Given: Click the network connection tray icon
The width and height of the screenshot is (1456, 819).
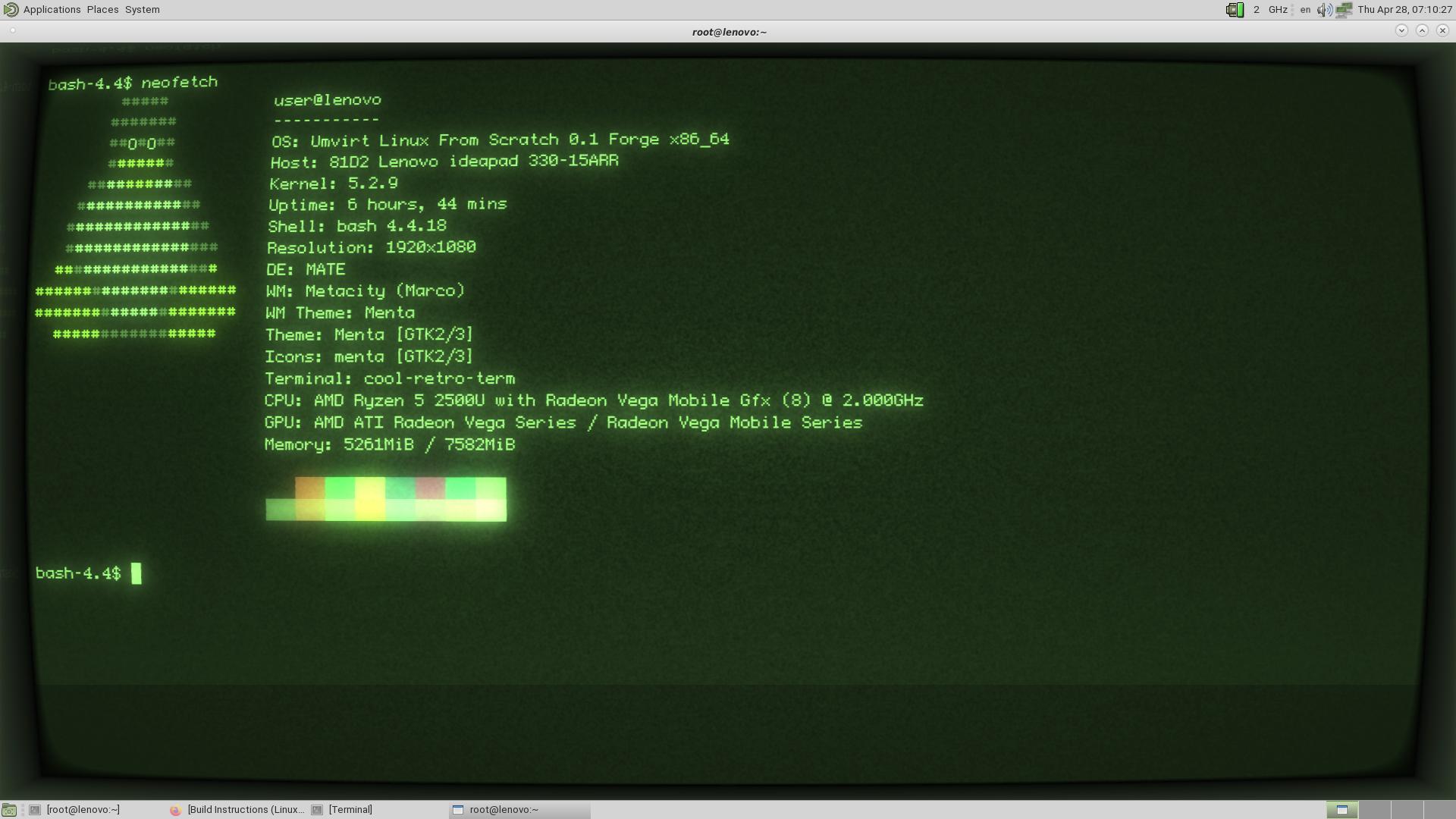Looking at the screenshot, I should [x=1344, y=10].
